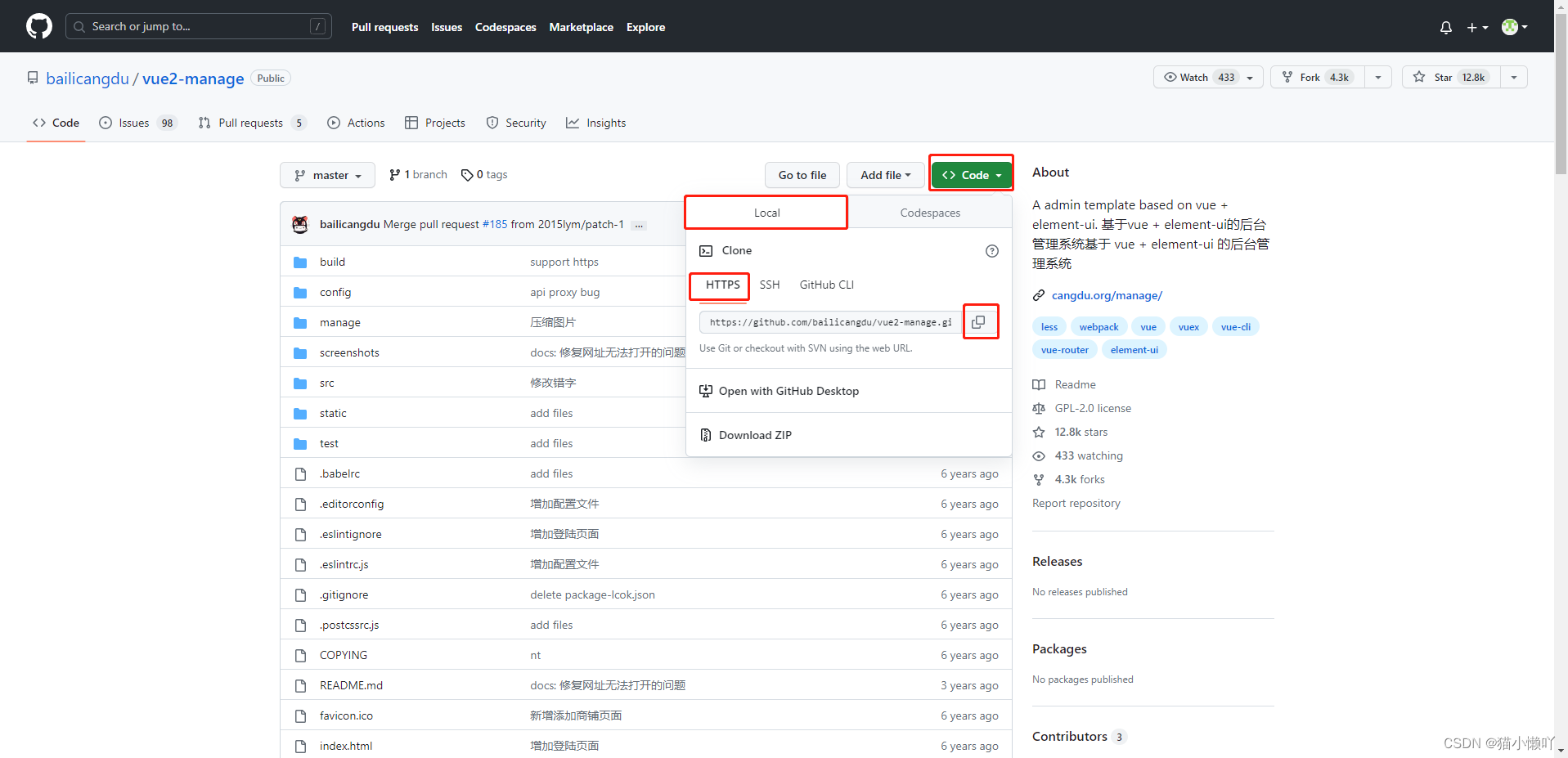Click the element-ui topic tag
Image resolution: width=1568 pixels, height=758 pixels.
coord(1134,350)
